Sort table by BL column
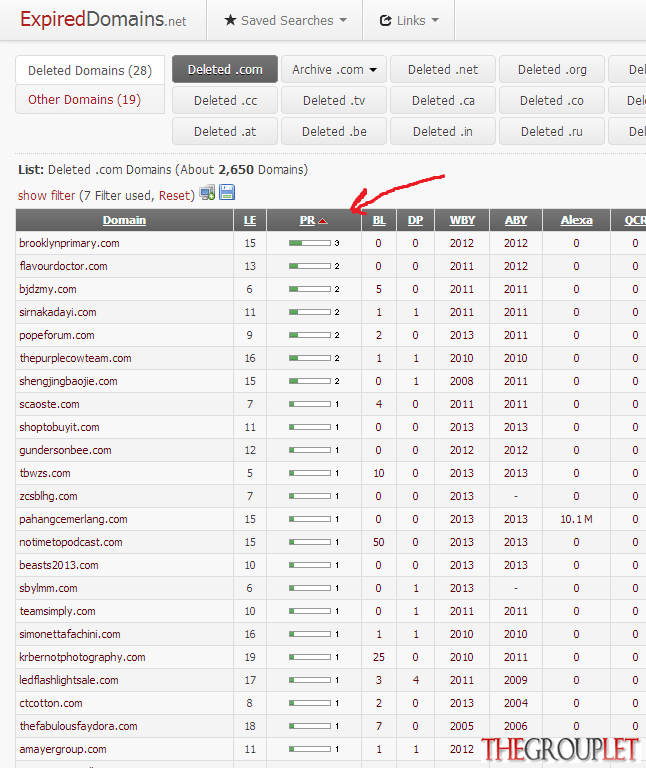This screenshot has height=768, width=646. click(x=379, y=220)
